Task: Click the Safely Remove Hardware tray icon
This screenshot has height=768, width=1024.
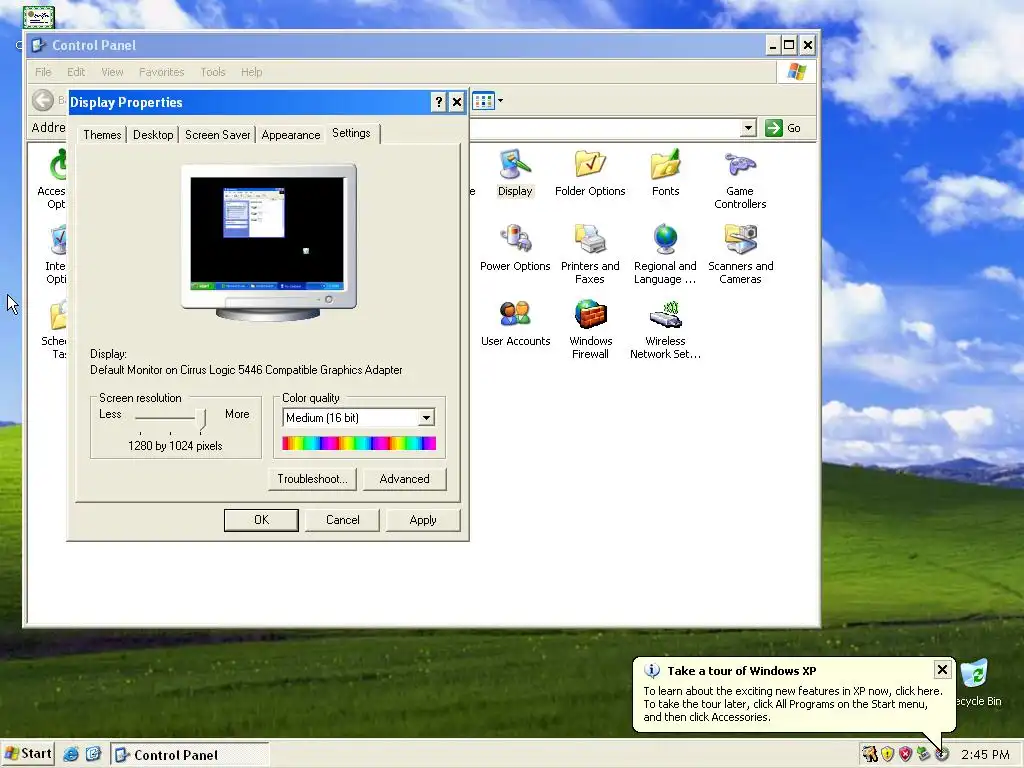Action: (x=923, y=754)
